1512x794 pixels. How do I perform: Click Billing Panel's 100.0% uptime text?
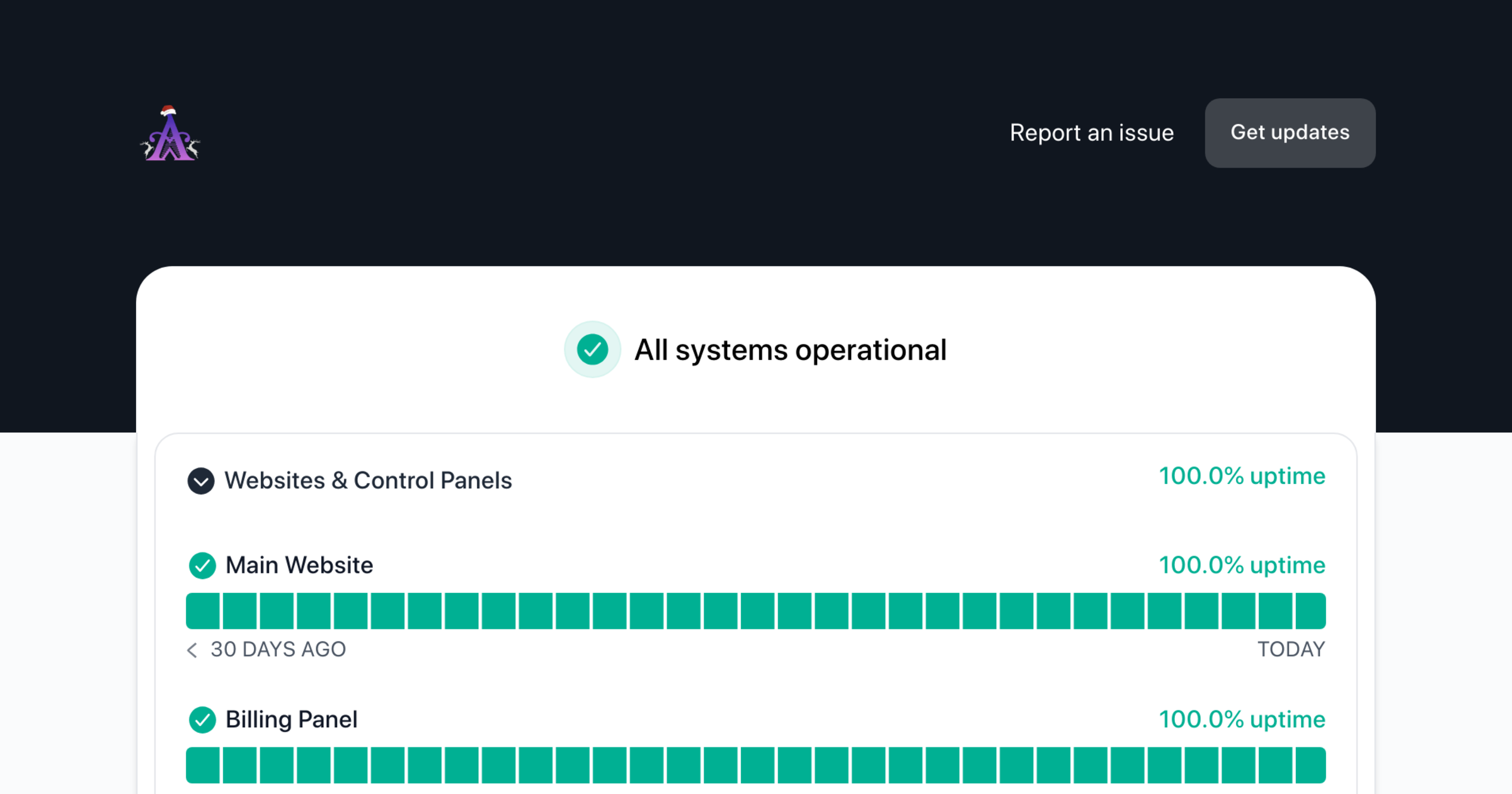(x=1242, y=720)
